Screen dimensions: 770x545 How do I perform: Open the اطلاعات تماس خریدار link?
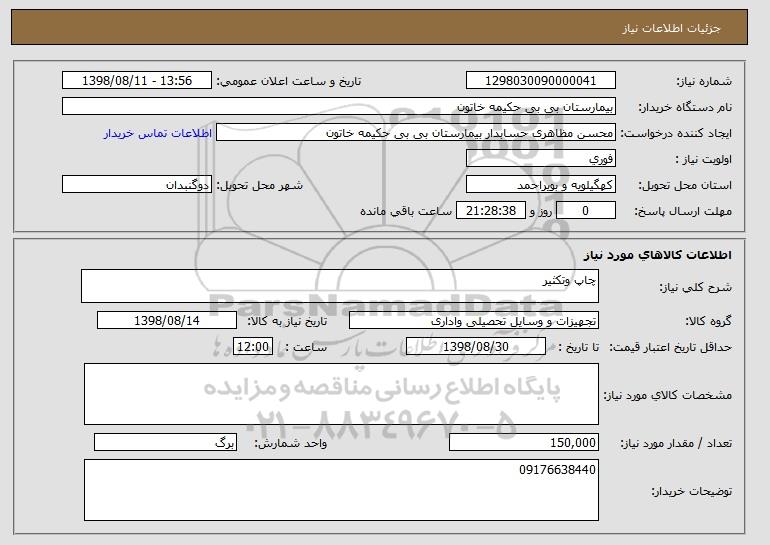pyautogui.click(x=158, y=133)
